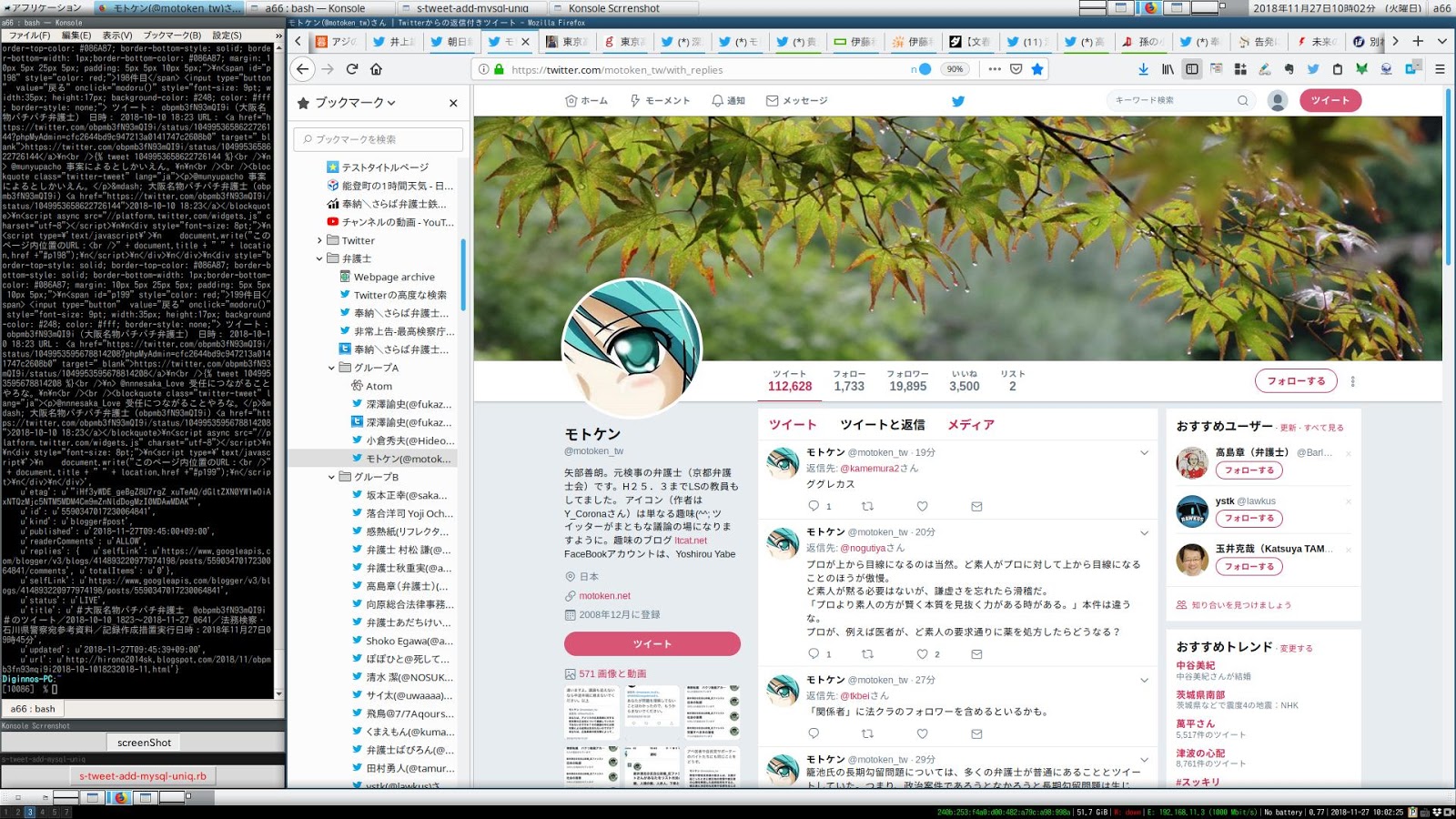Screen dimensions: 1456x819
Task: Open Konsole ファイル(F) menu
Action: click(29, 35)
